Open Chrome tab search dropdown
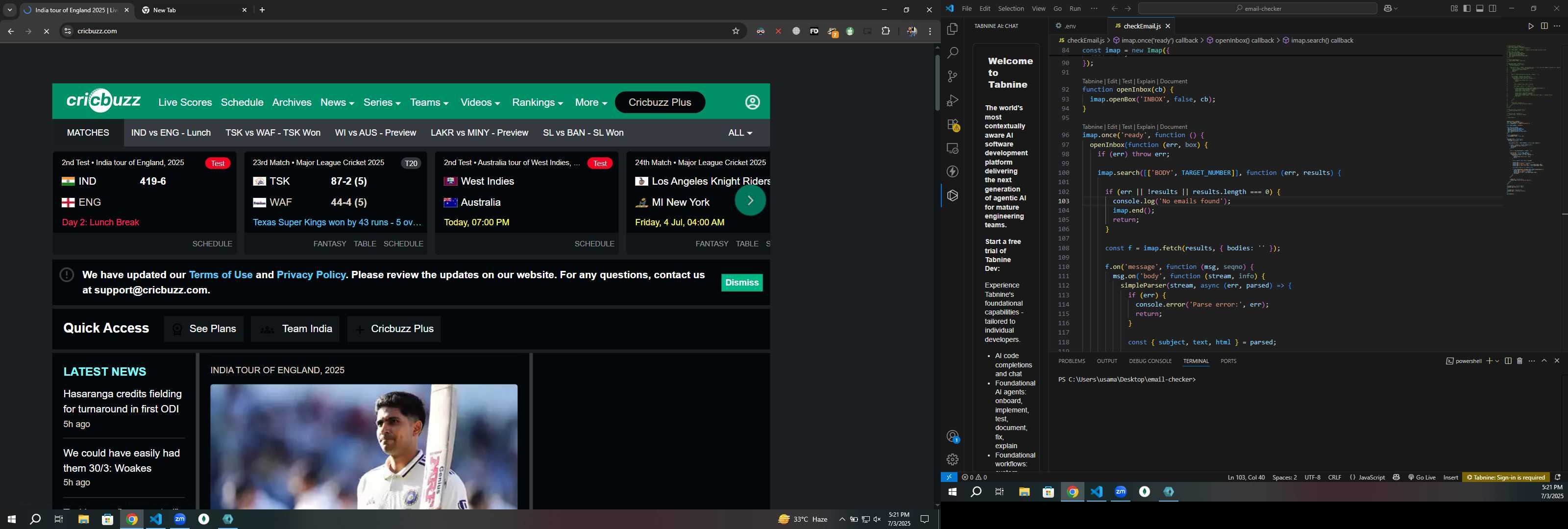Screen dimensions: 1568x529 click(9, 10)
